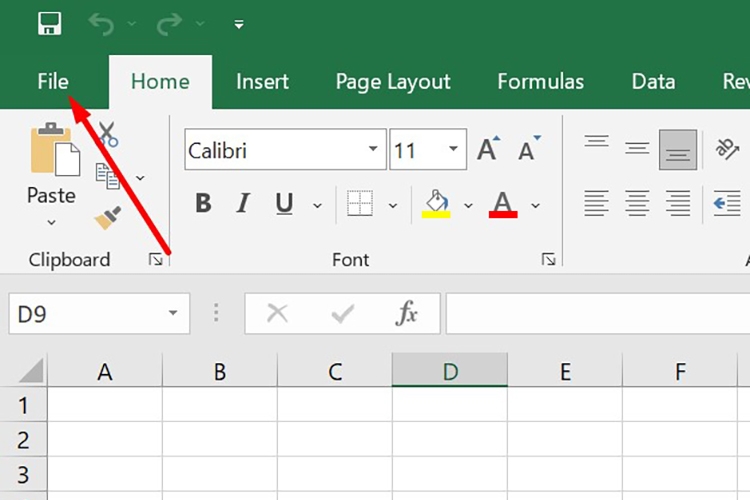Image resolution: width=750 pixels, height=500 pixels.
Task: Click the Decrease Font Size icon
Action: click(x=529, y=149)
